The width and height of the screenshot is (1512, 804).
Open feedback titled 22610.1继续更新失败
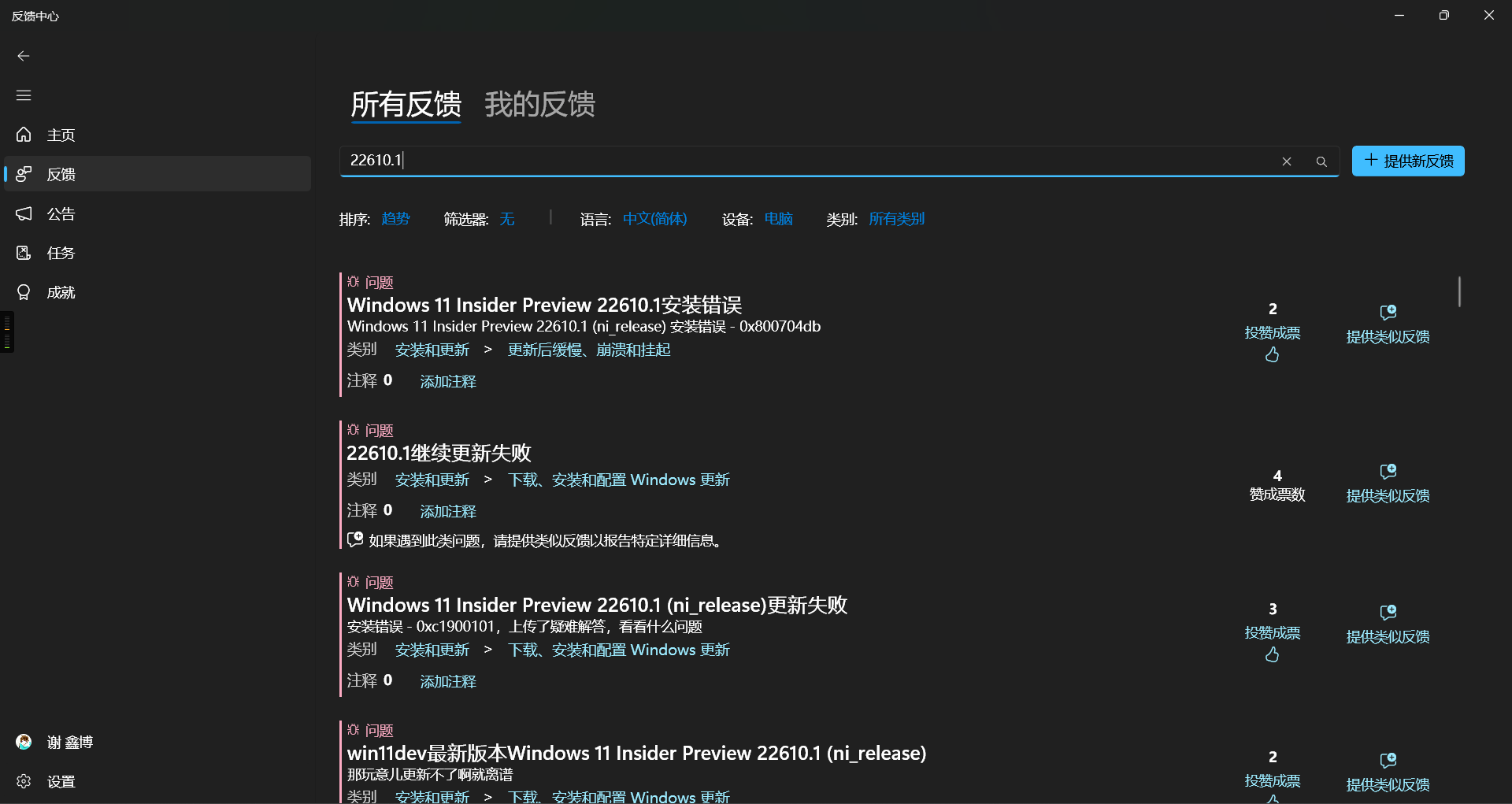coord(439,453)
